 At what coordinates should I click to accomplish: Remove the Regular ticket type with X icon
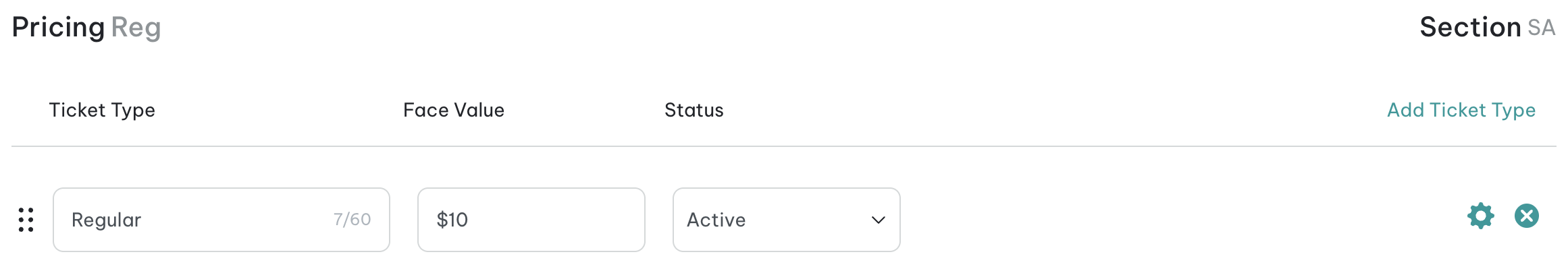click(x=1526, y=216)
